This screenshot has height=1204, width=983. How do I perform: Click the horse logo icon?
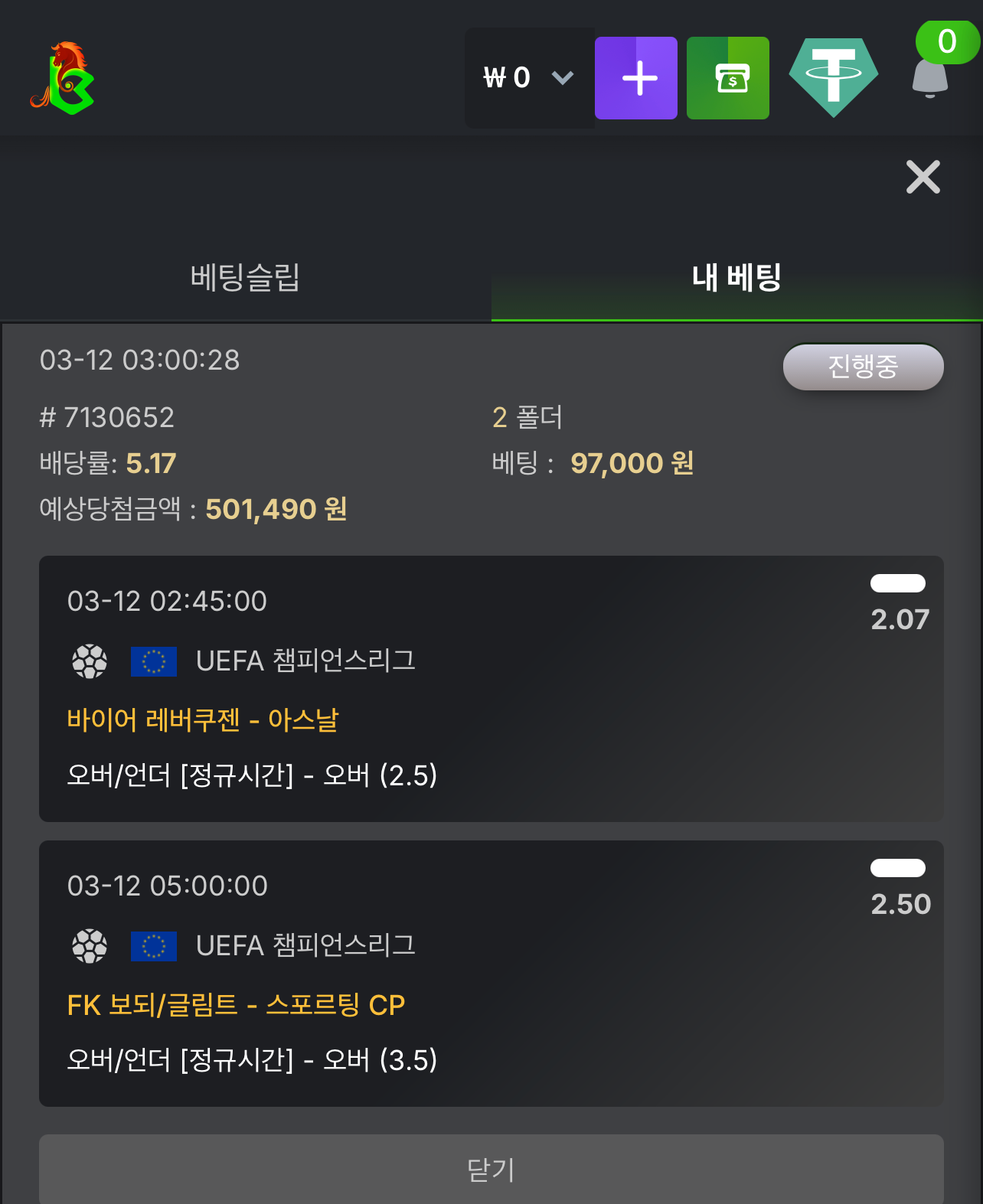[63, 78]
